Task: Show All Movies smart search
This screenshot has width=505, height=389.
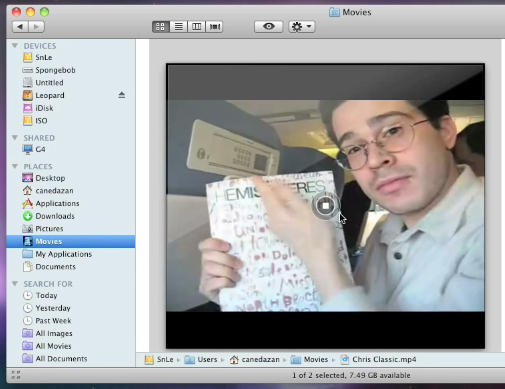Action: pos(71,346)
